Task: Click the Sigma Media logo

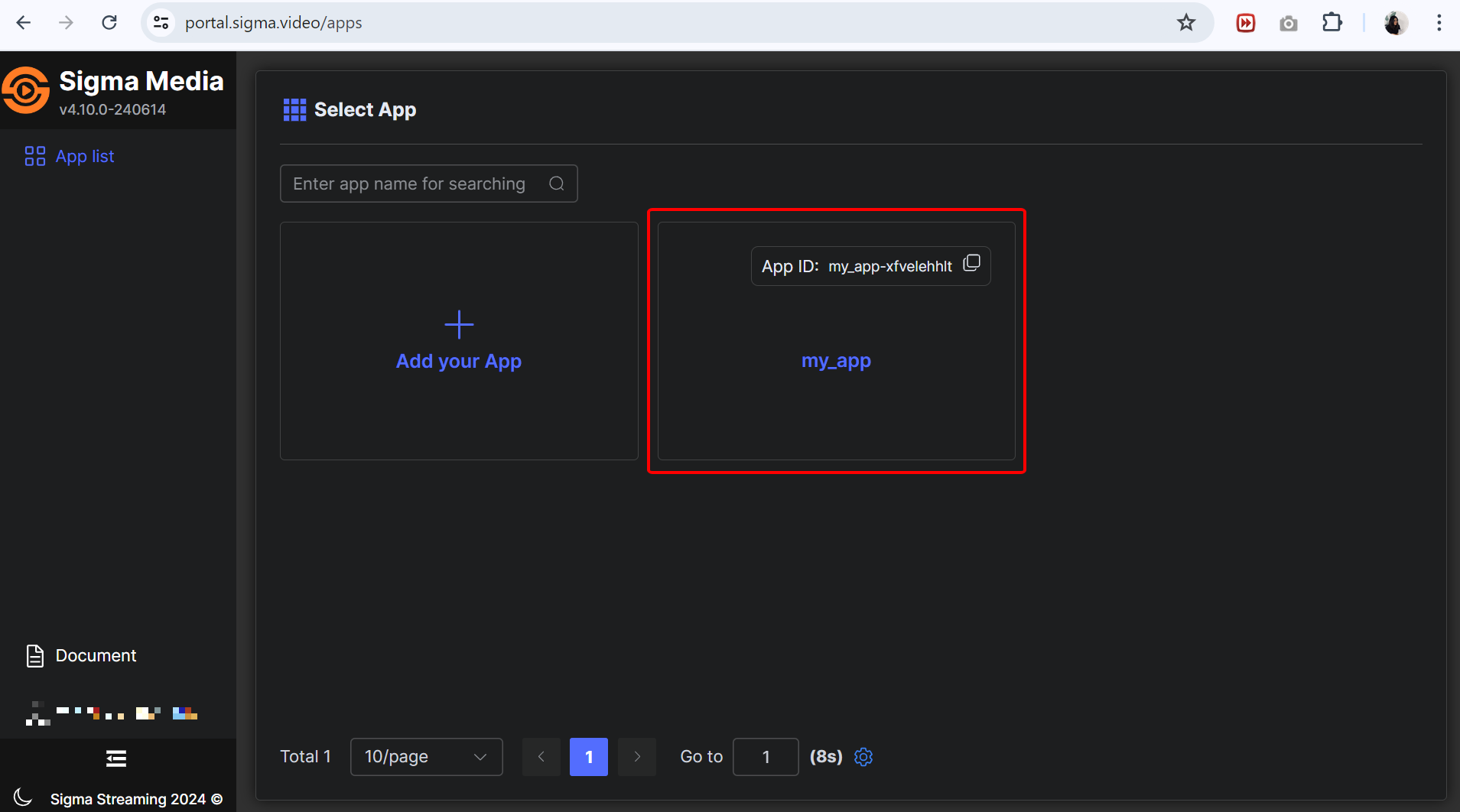Action: (26, 91)
